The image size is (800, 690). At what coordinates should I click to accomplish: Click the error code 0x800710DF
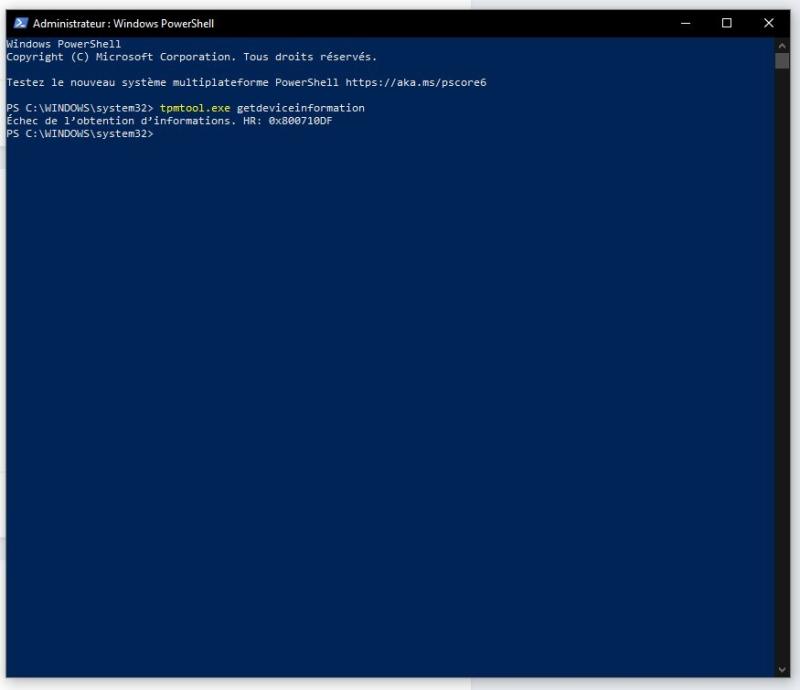coord(300,121)
